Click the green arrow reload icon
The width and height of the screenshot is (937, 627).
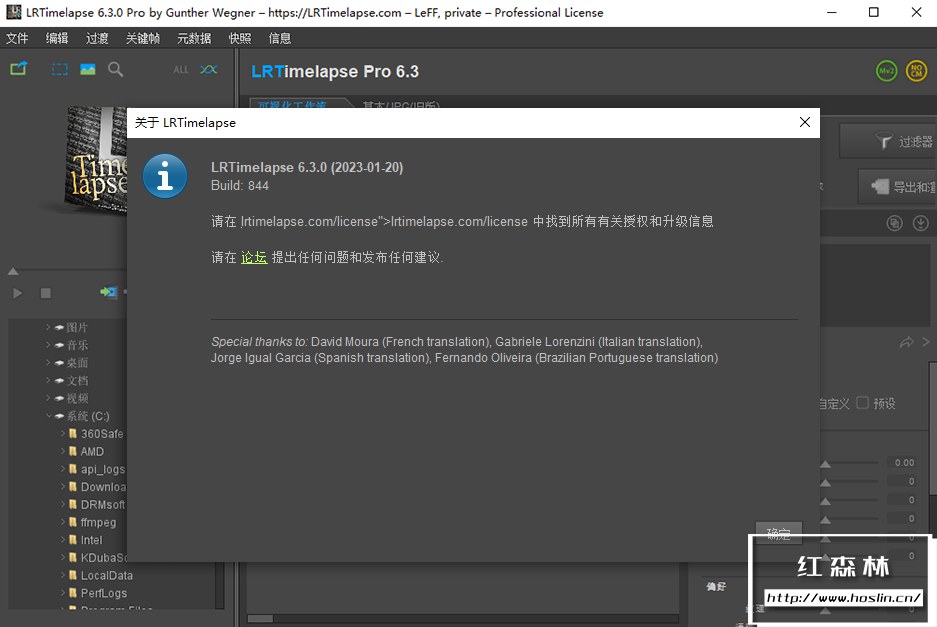point(108,292)
